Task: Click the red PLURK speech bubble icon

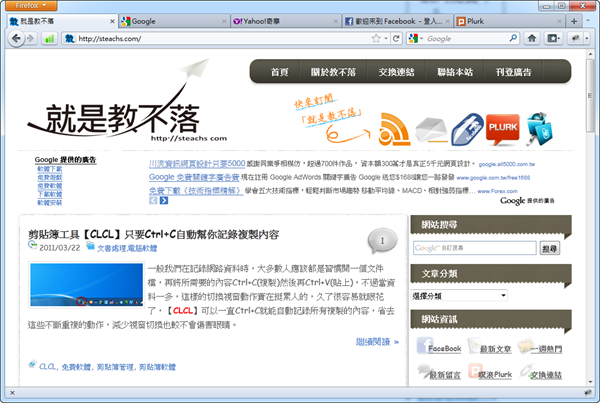Action: (x=503, y=129)
